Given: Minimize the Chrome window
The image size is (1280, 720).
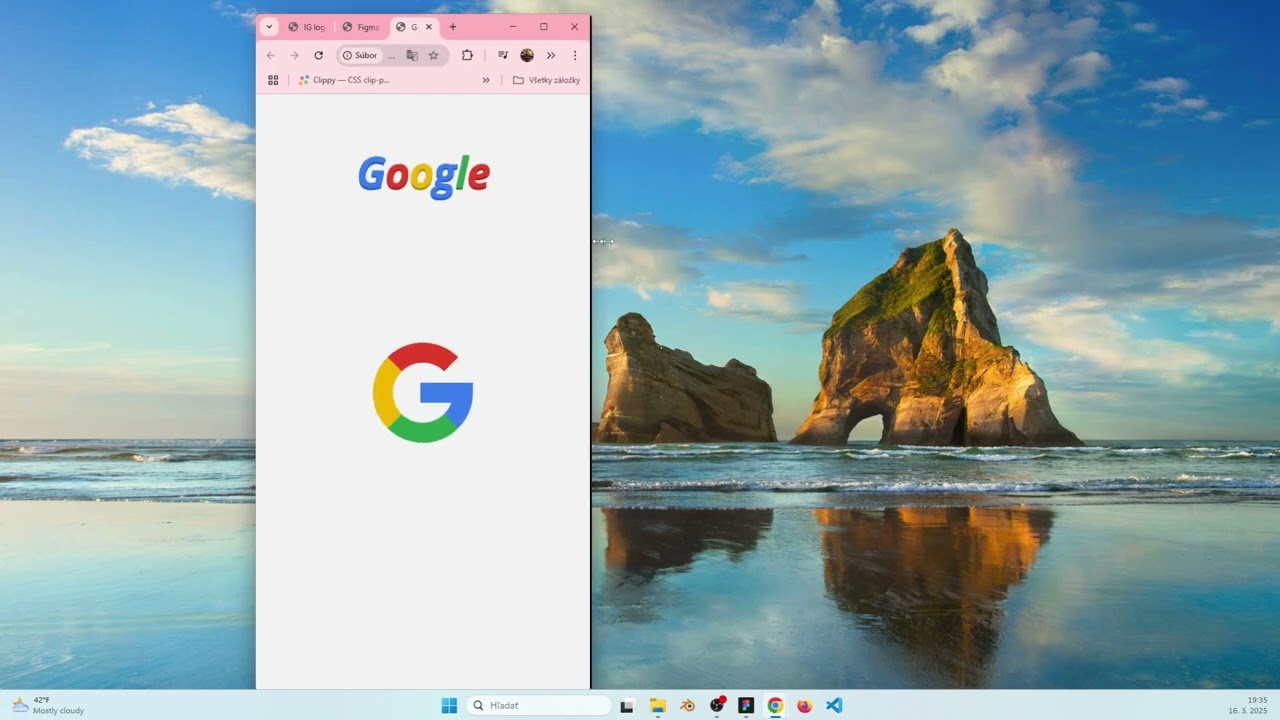Looking at the screenshot, I should pyautogui.click(x=513, y=27).
